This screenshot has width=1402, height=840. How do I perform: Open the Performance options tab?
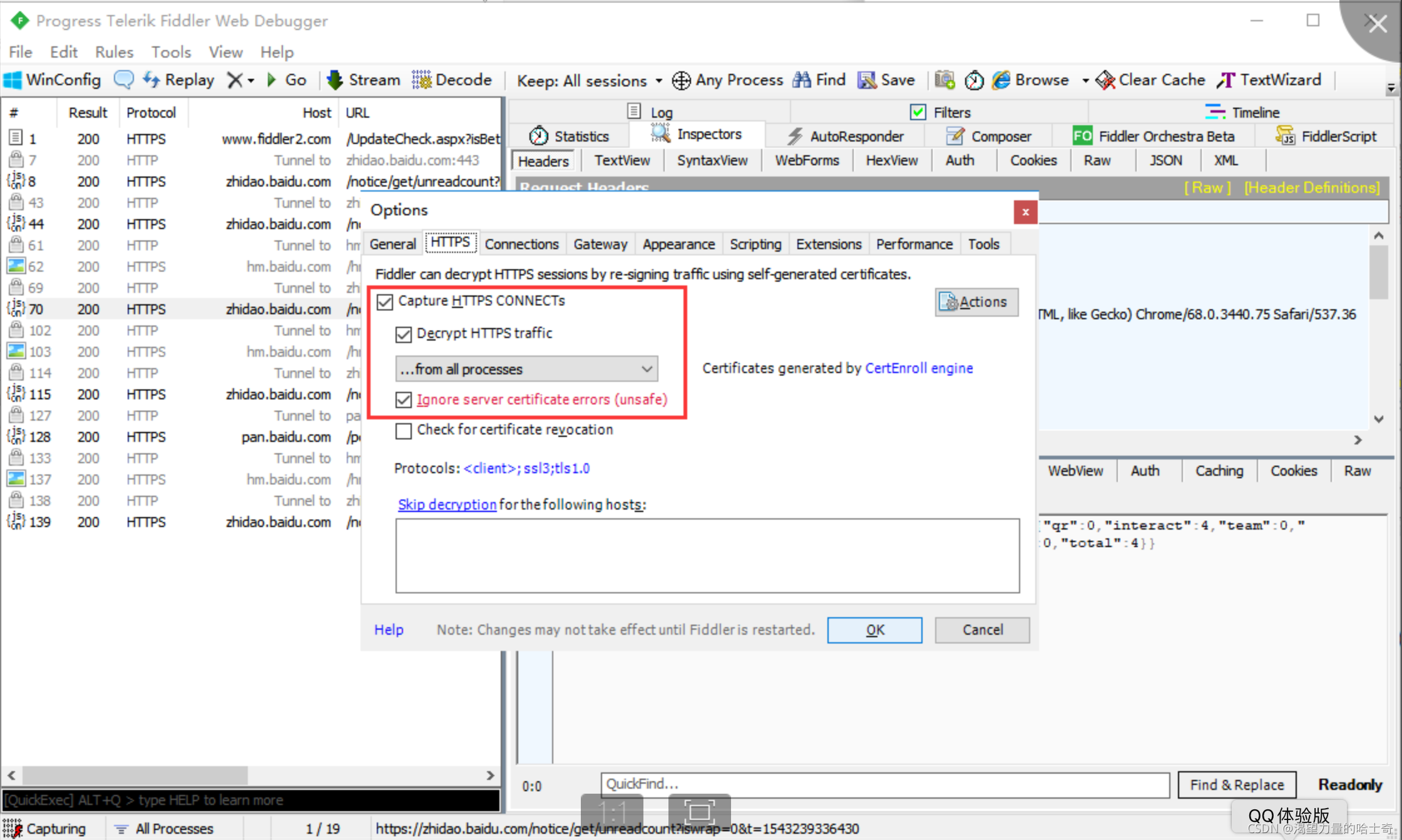point(914,244)
